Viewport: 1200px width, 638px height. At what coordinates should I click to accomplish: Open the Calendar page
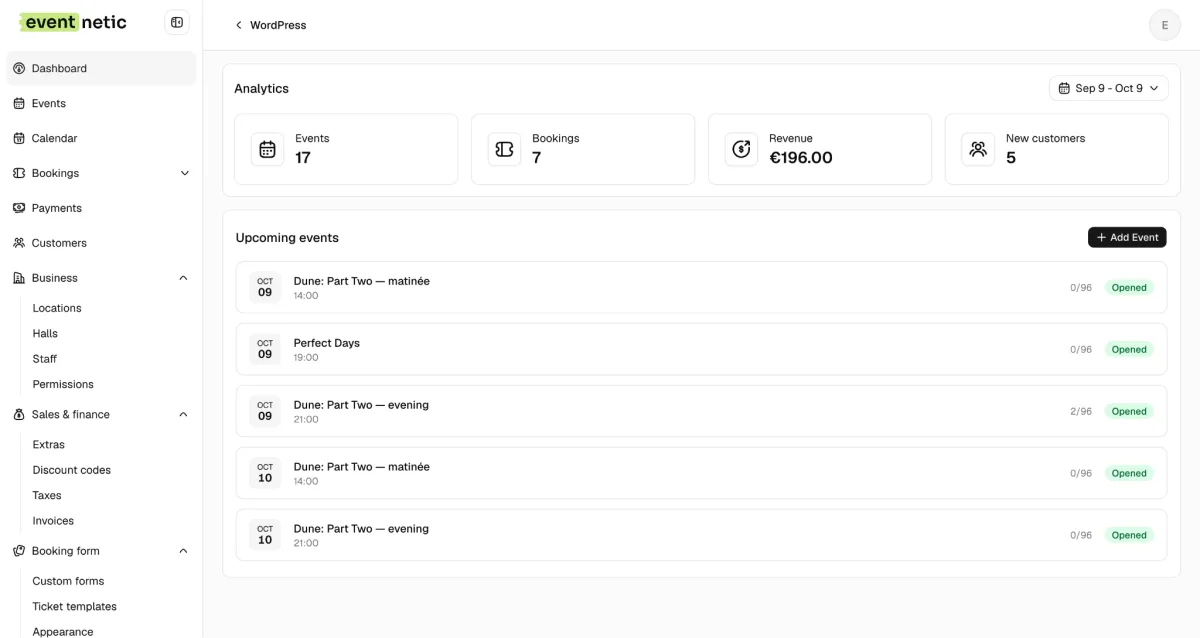[x=101, y=138]
